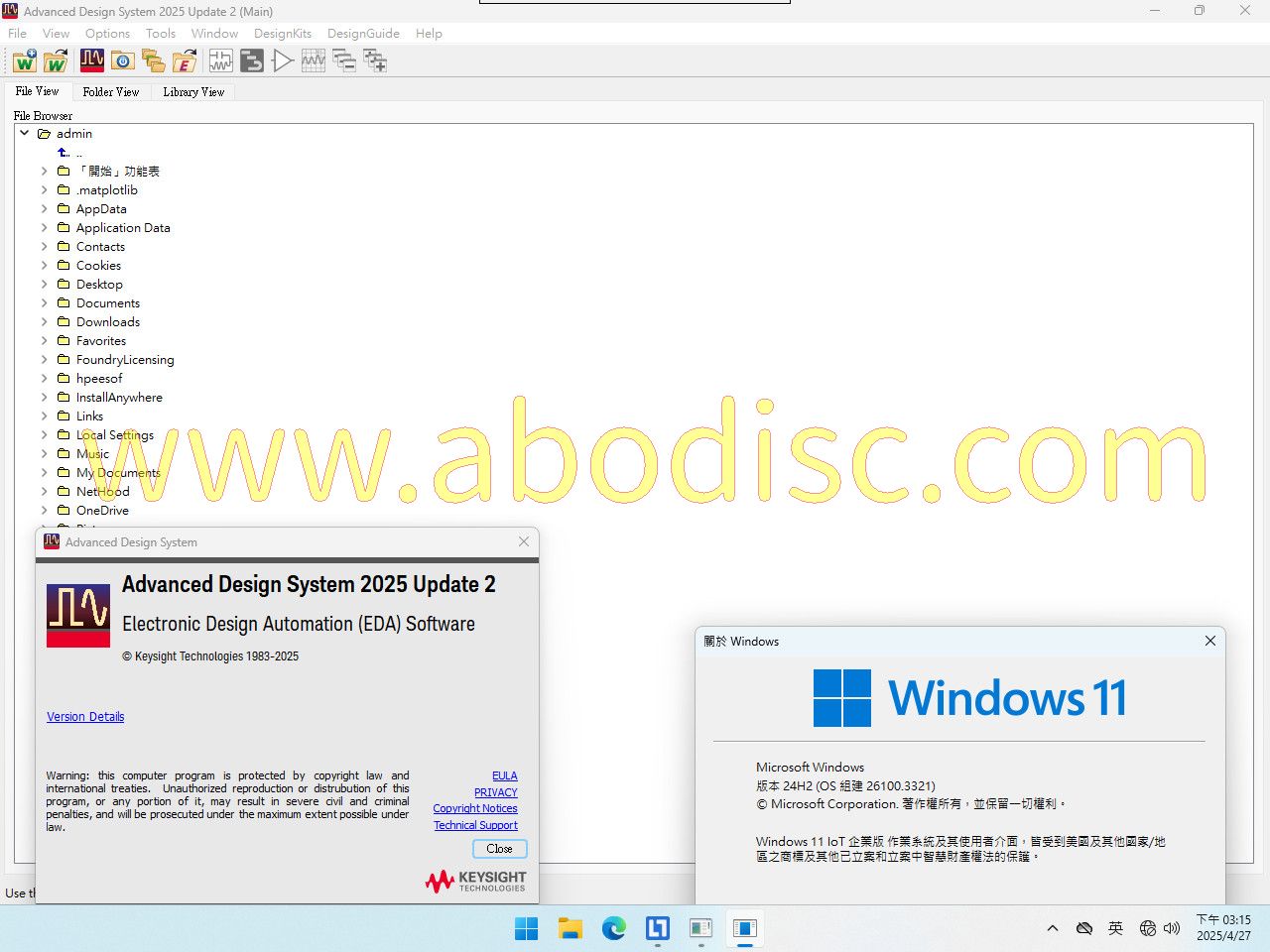Image resolution: width=1270 pixels, height=952 pixels.
Task: Click the folder icon with power symbol
Action: click(x=123, y=61)
